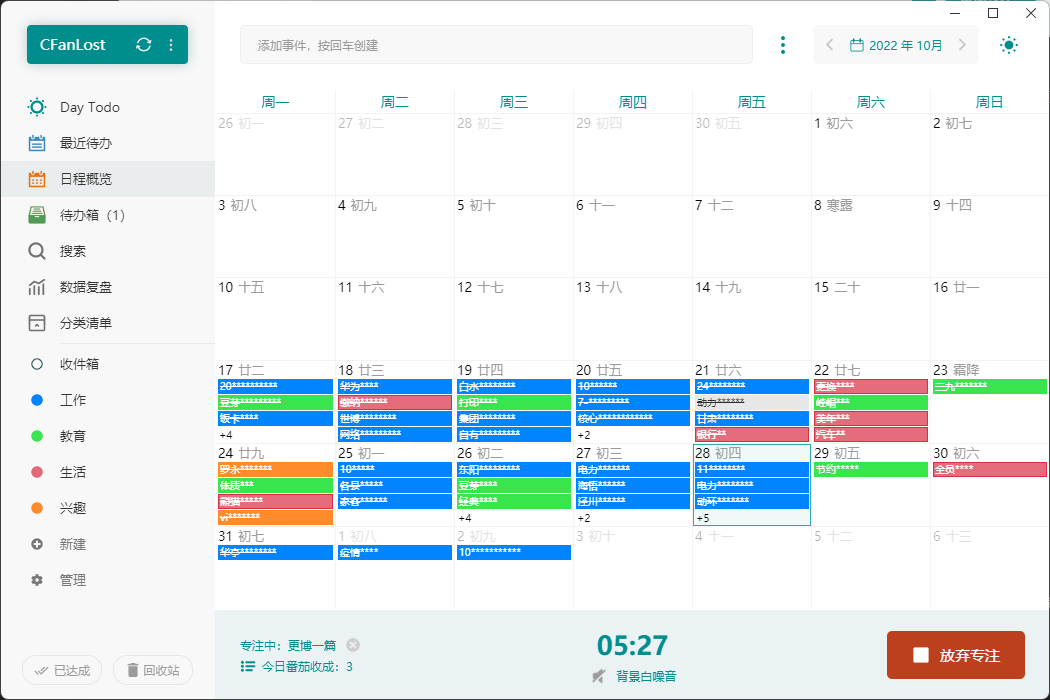Open the 2022 年 10月 date picker

pyautogui.click(x=896, y=45)
